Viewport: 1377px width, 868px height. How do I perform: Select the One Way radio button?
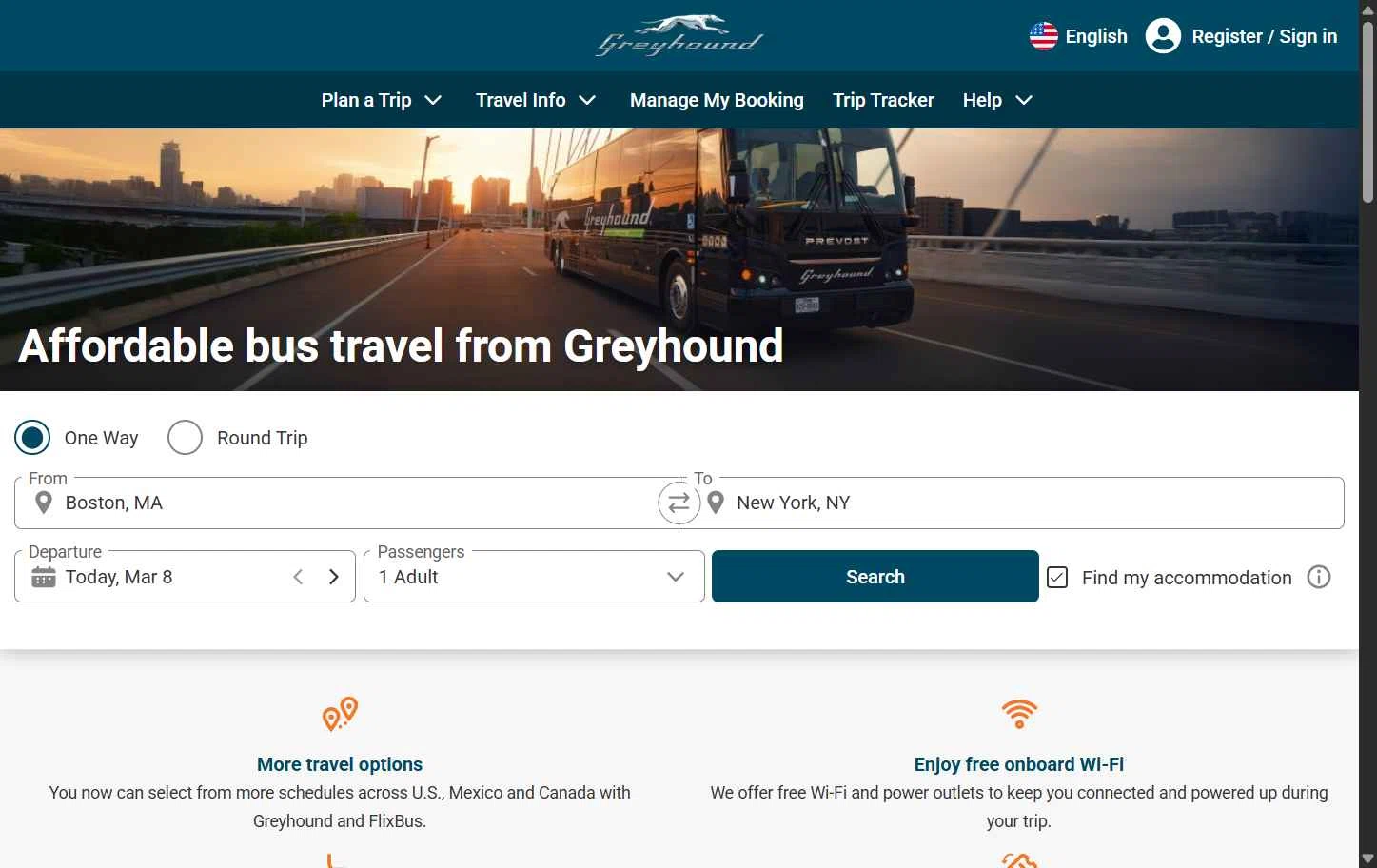(x=32, y=438)
